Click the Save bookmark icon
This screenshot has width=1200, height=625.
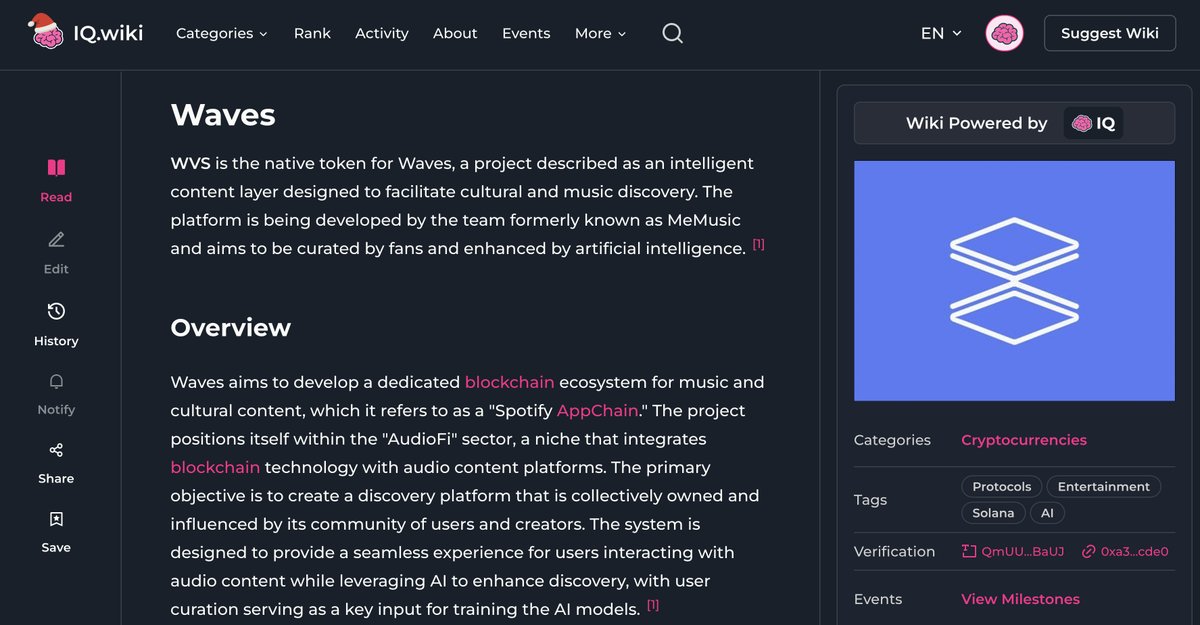tap(56, 519)
